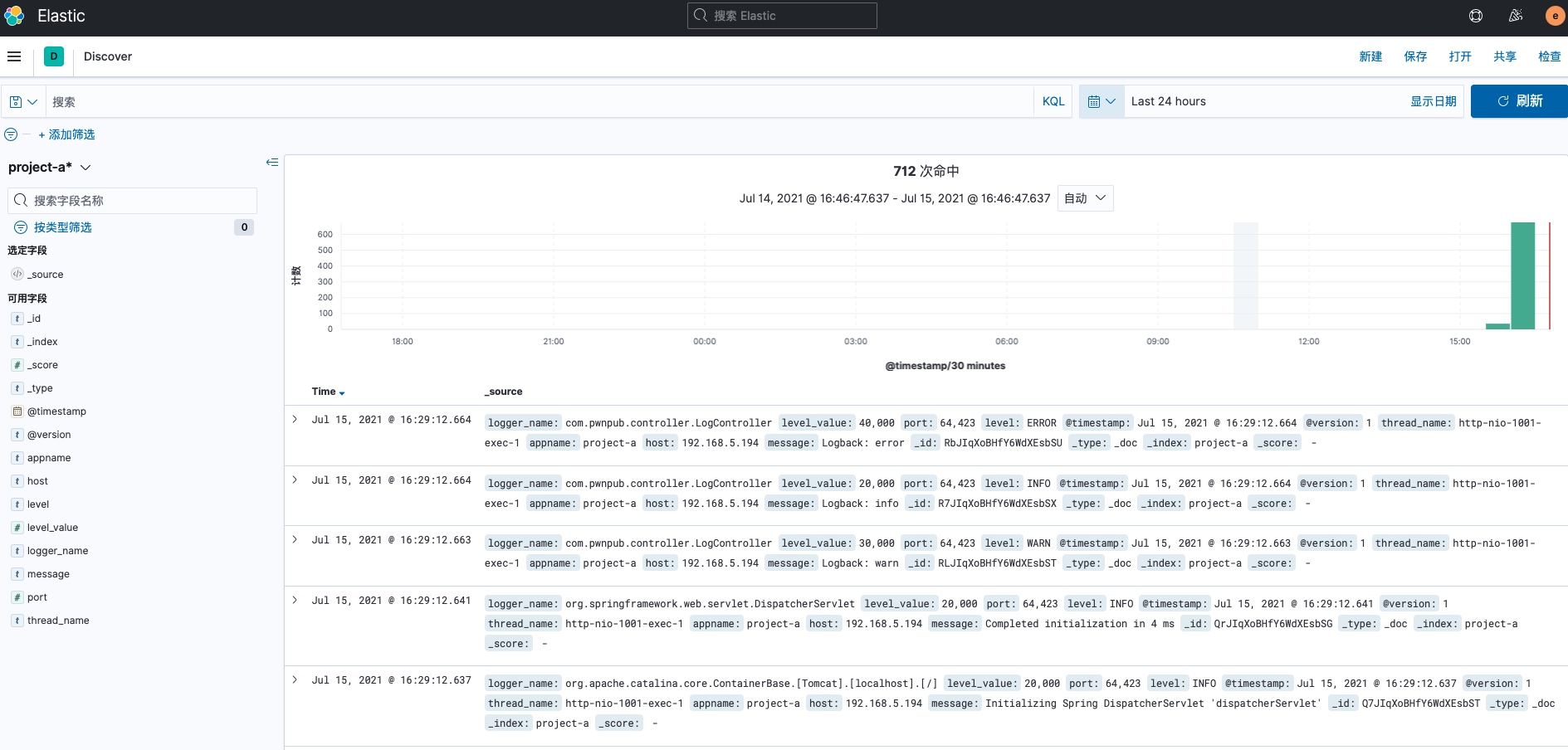
Task: Open the help lifebuoy icon
Action: coord(1476,16)
